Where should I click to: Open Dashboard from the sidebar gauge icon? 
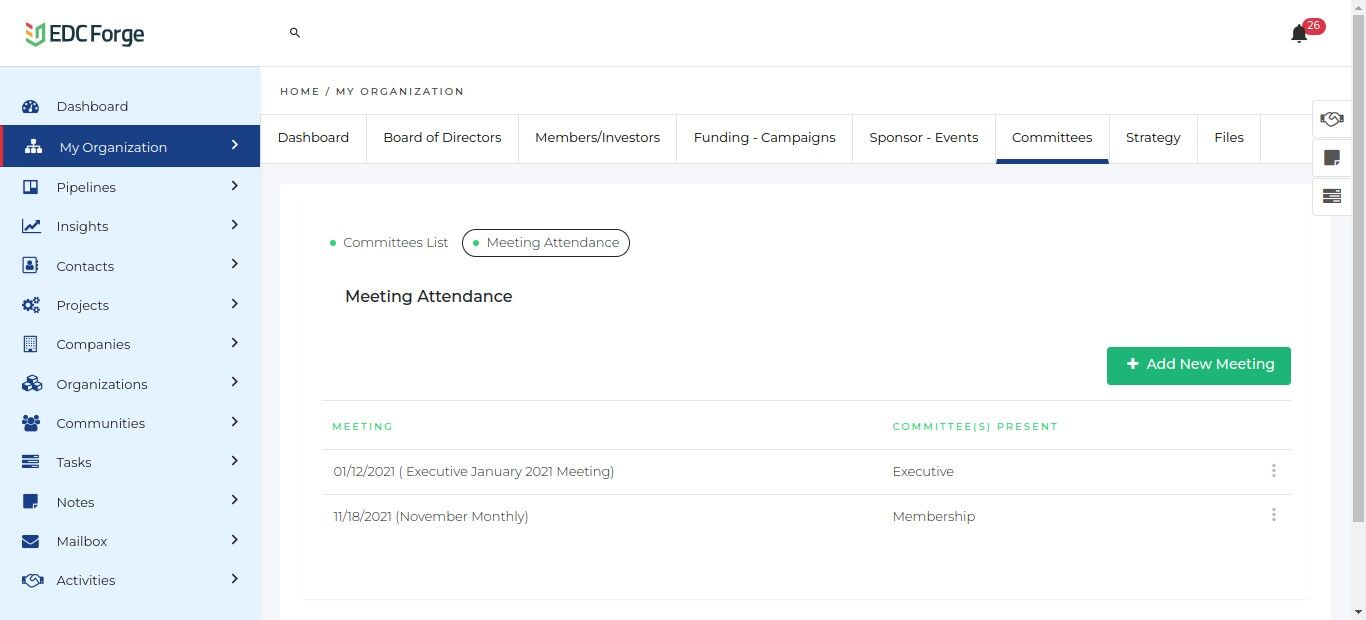tap(31, 107)
